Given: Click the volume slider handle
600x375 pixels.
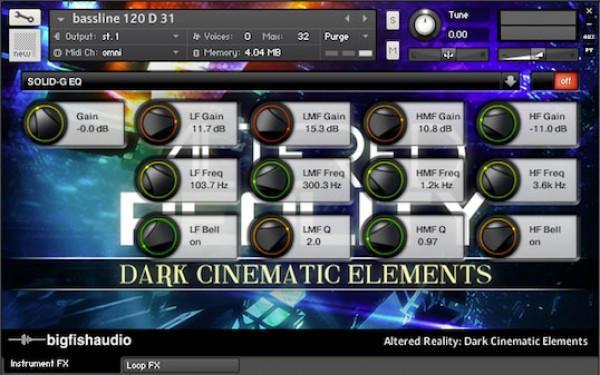Looking at the screenshot, I should 539,55.
